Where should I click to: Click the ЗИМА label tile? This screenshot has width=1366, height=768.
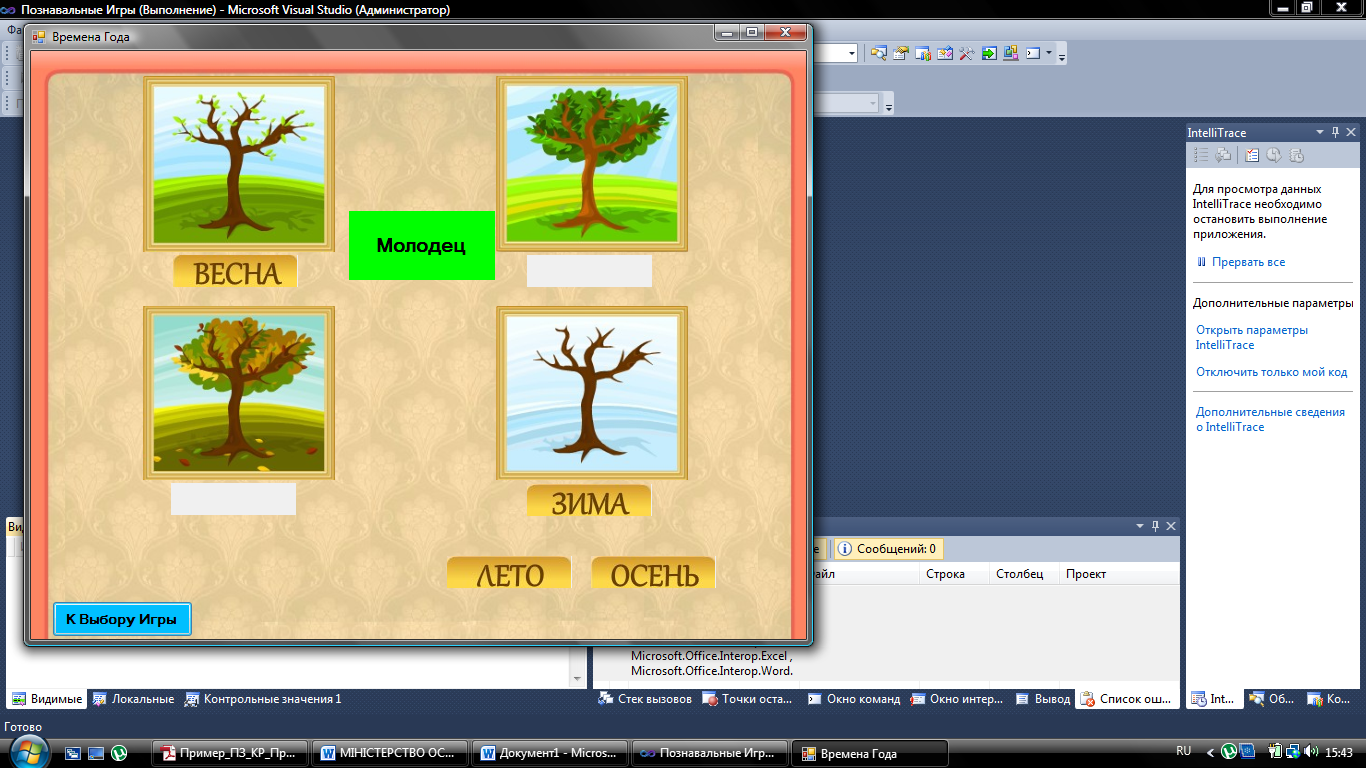589,500
